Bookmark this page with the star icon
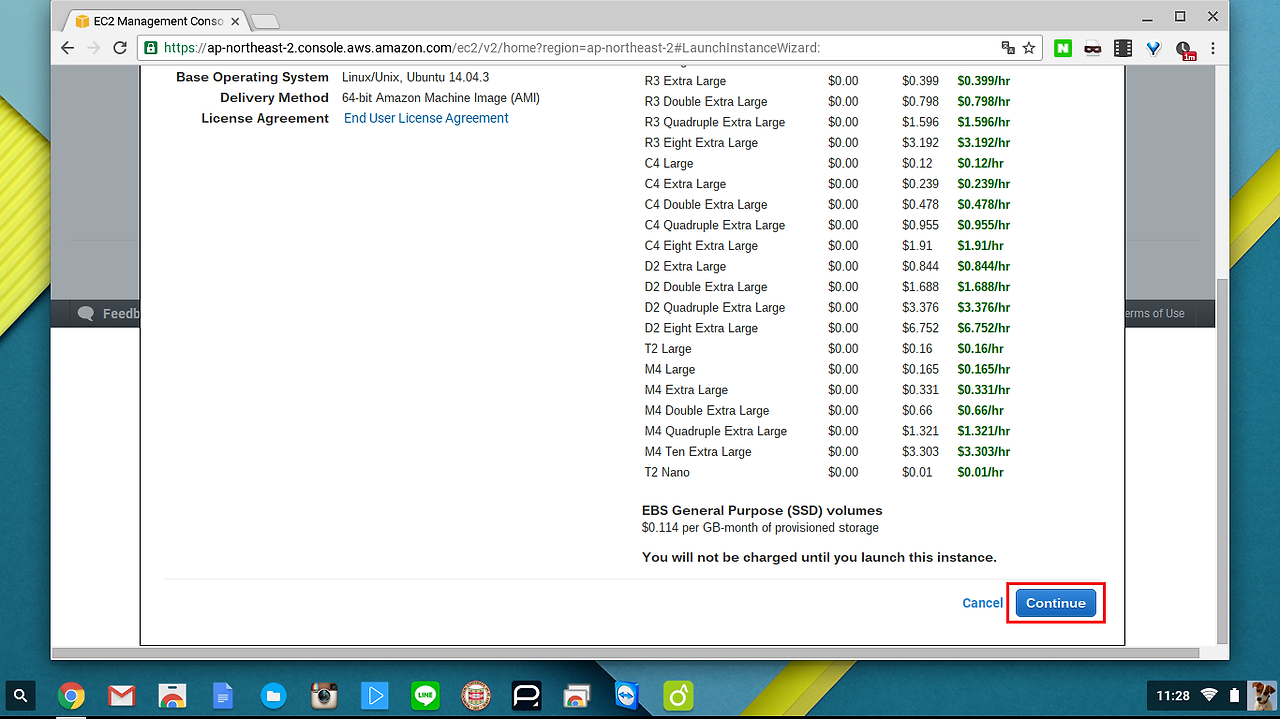The height and width of the screenshot is (719, 1280). (x=1029, y=47)
